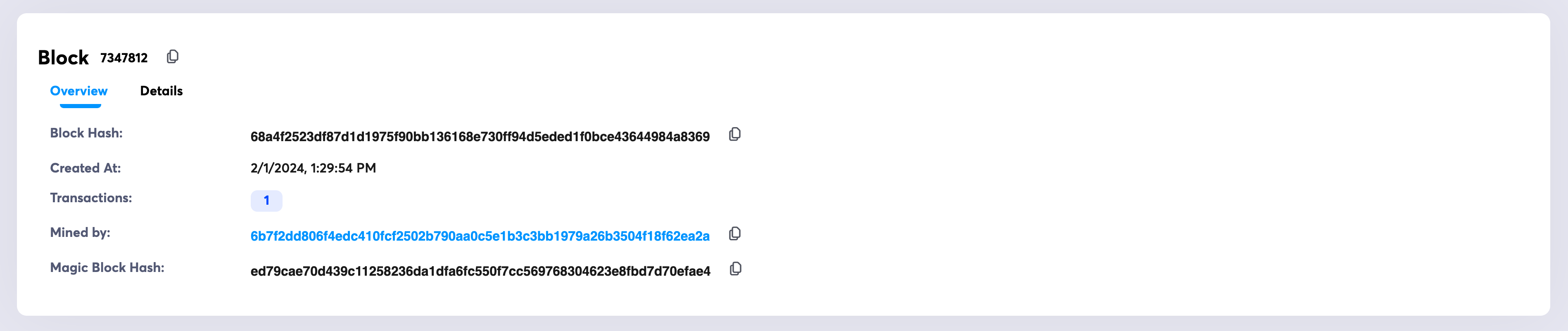Copy the Block Hash value
The image size is (1568, 331).
[735, 135]
